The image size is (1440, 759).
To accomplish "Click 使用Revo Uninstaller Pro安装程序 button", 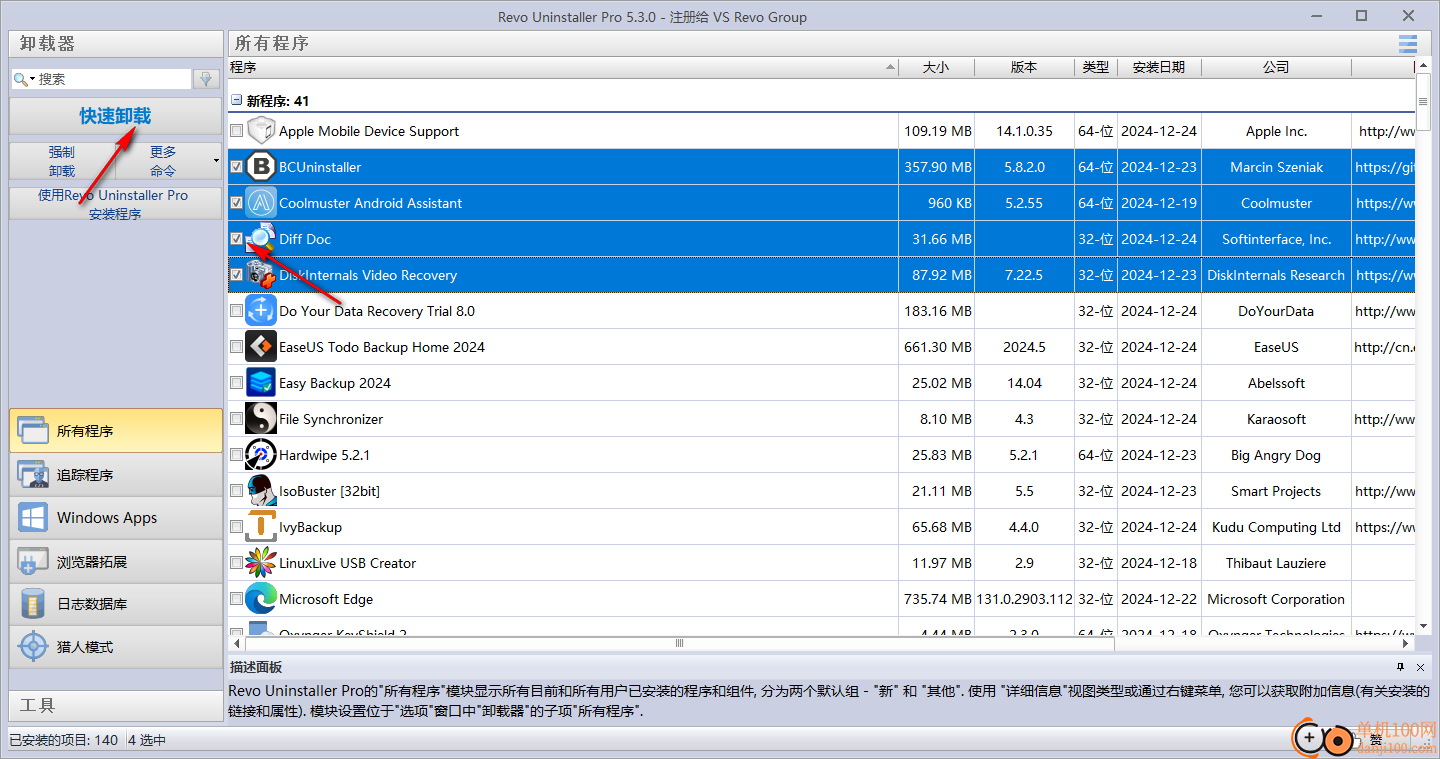I will 116,204.
